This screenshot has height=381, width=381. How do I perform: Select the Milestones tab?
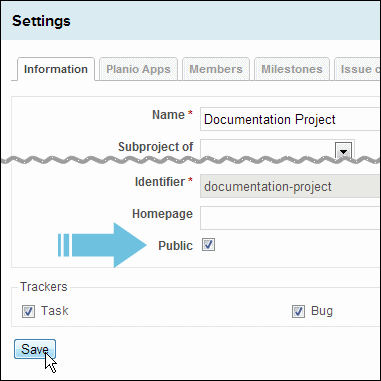coord(292,69)
